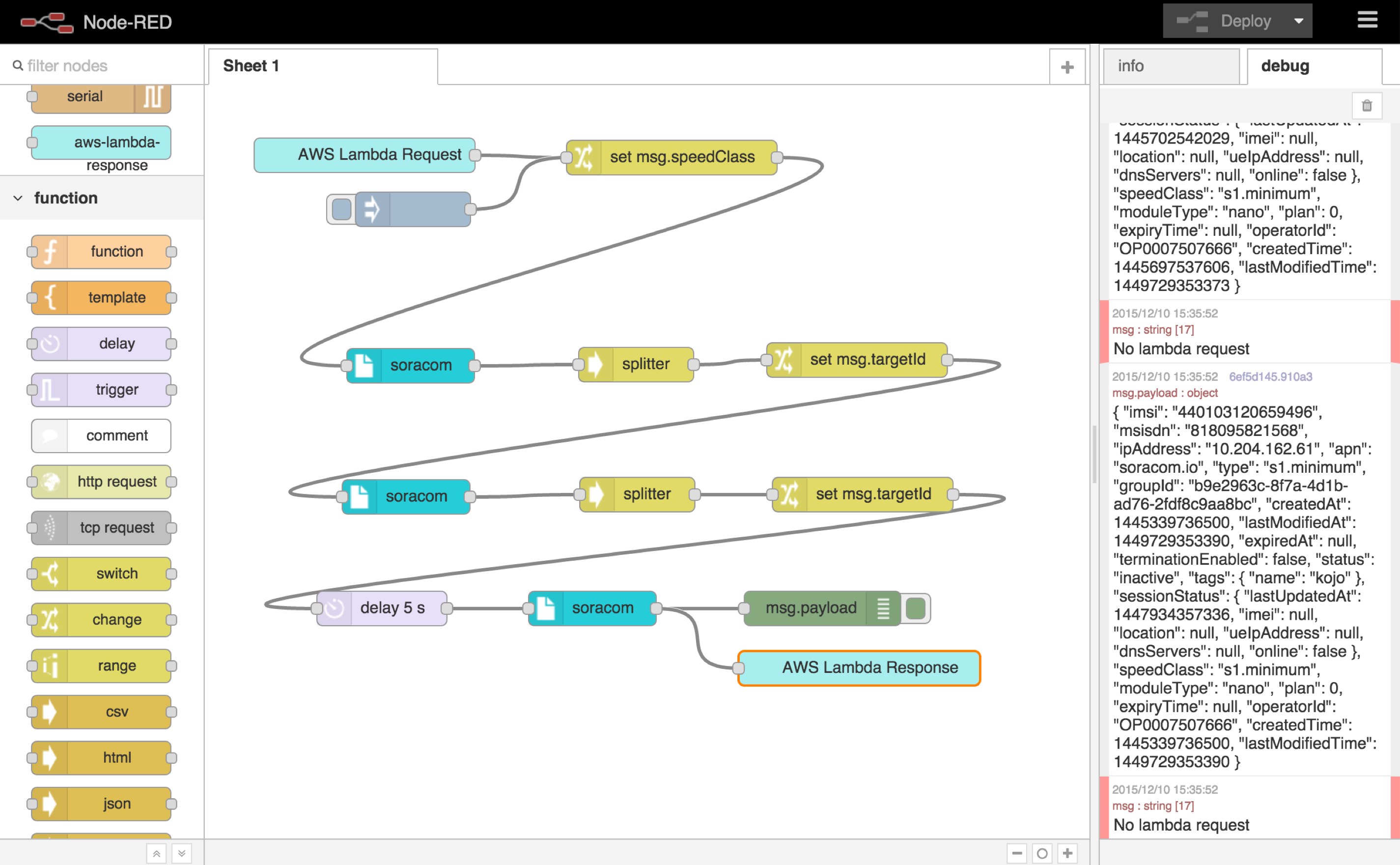Toggle the msg.payload debug node output

[916, 608]
